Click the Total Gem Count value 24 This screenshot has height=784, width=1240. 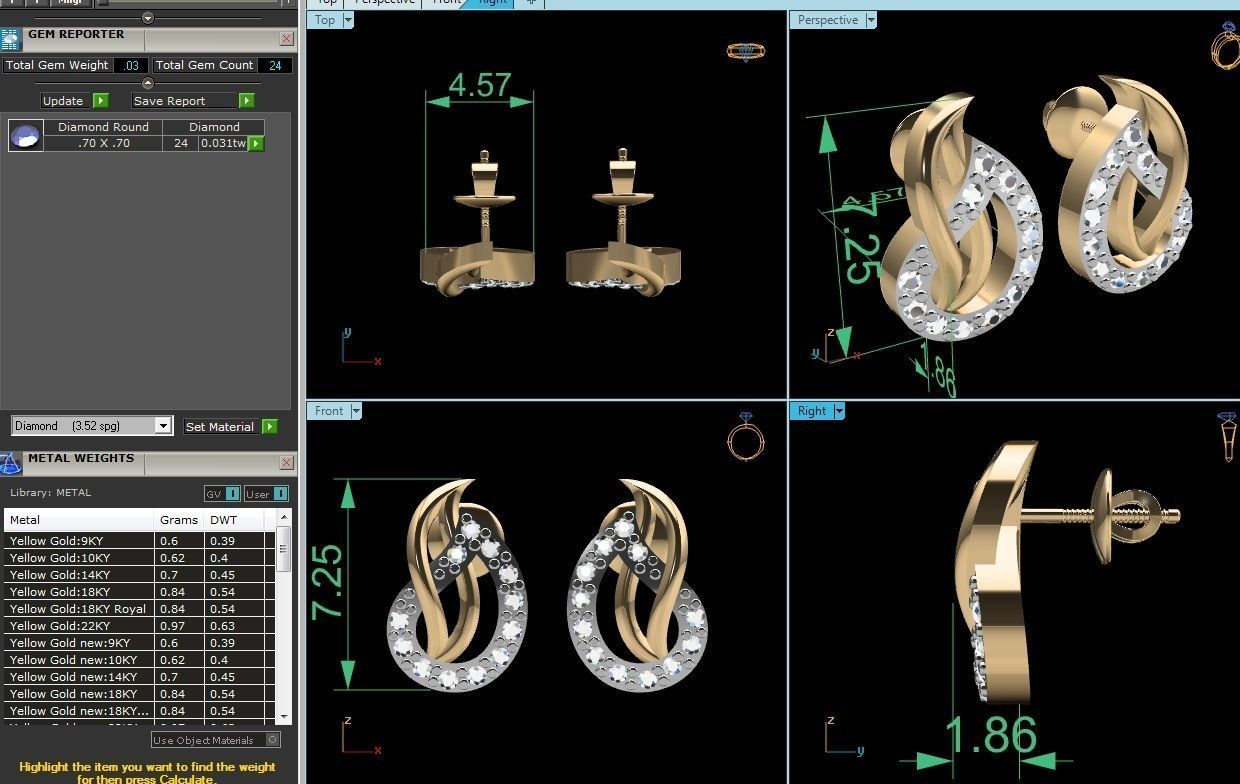pyautogui.click(x=274, y=65)
